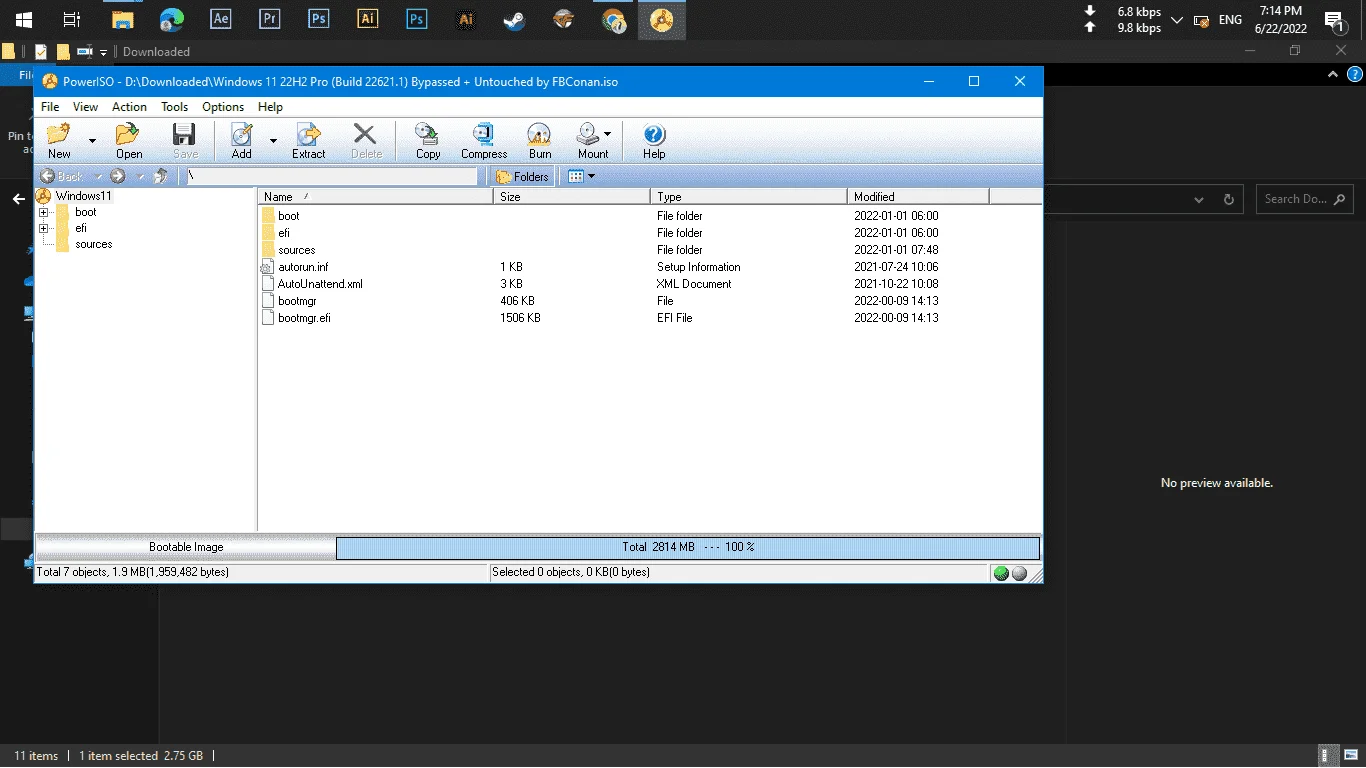
Task: Click the Burn disc toolbar icon
Action: tap(540, 135)
